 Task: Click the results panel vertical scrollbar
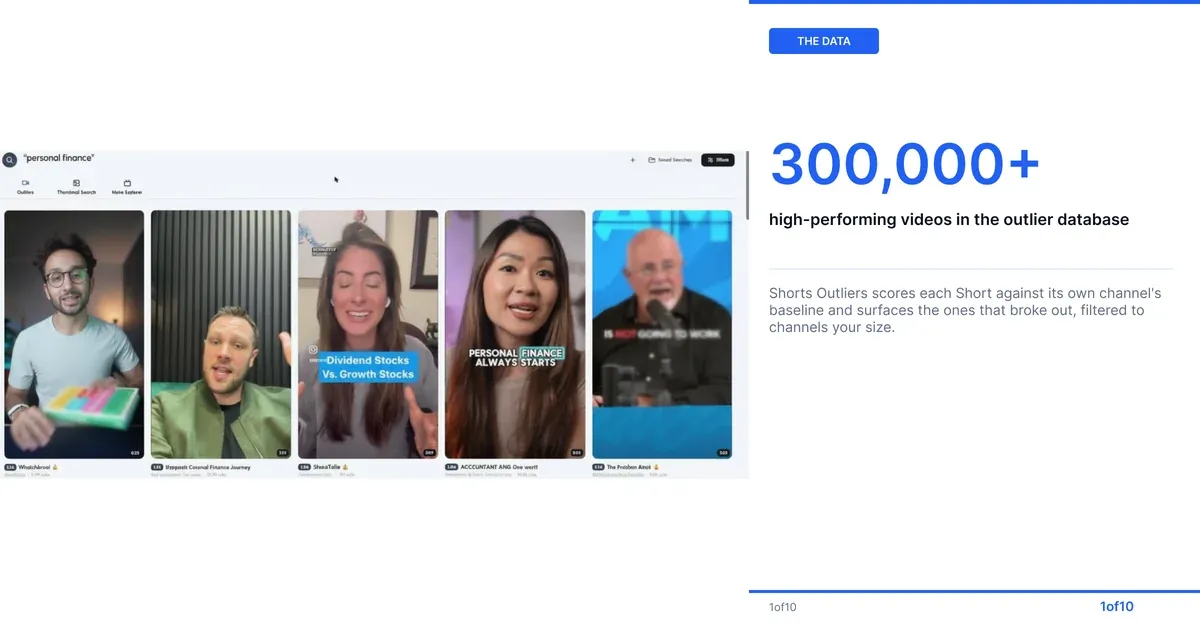pyautogui.click(x=747, y=186)
